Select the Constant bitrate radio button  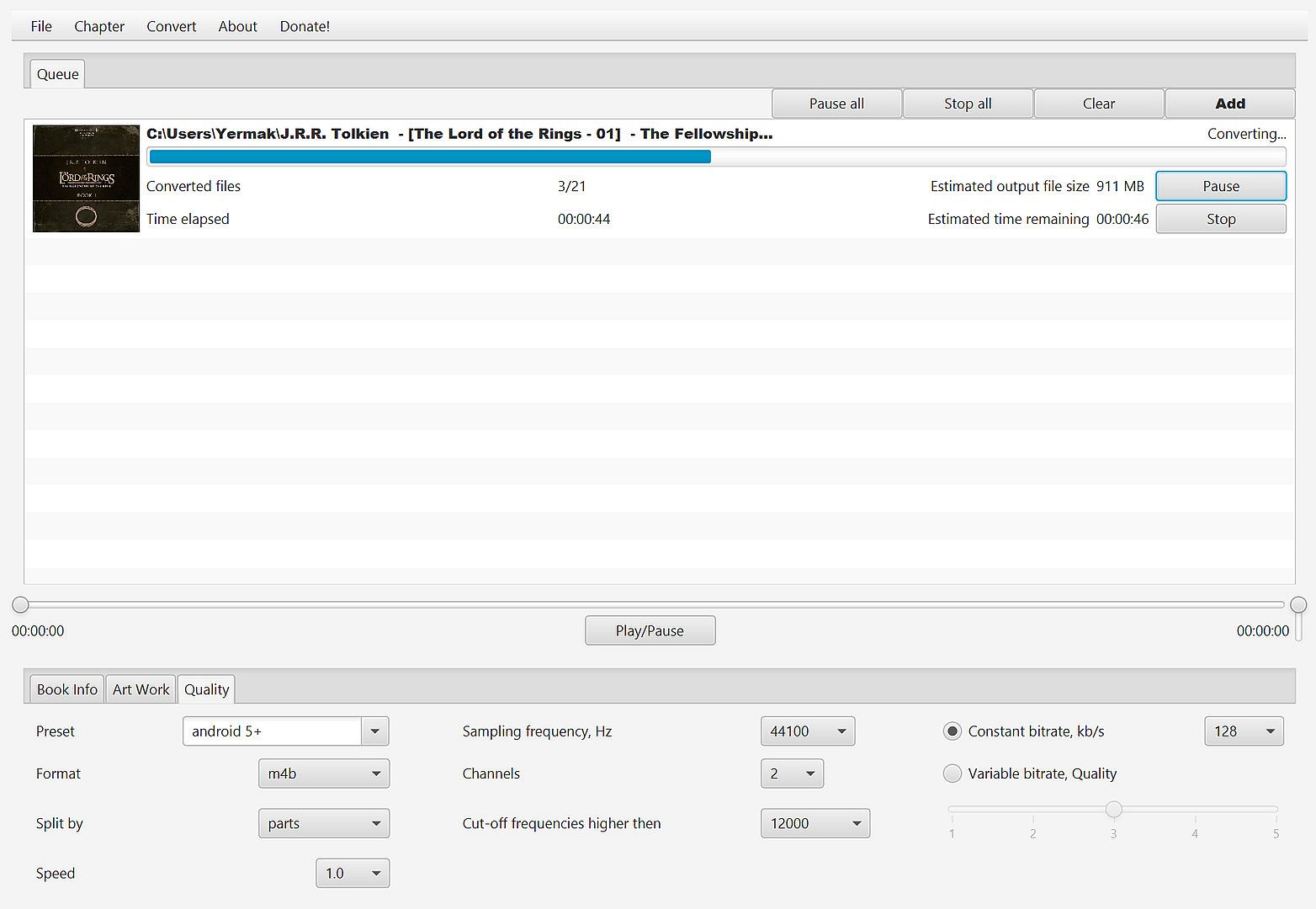952,731
